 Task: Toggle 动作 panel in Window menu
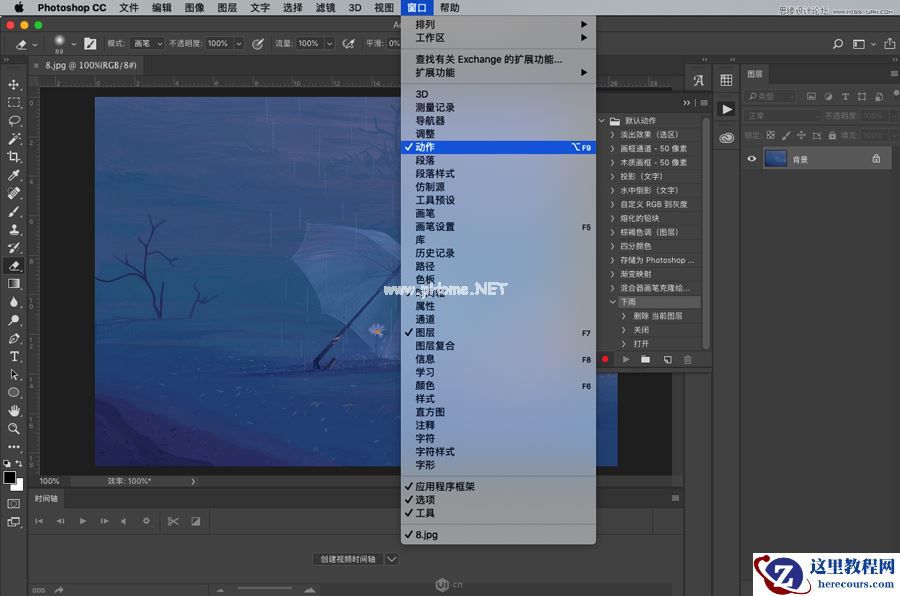tap(498, 147)
